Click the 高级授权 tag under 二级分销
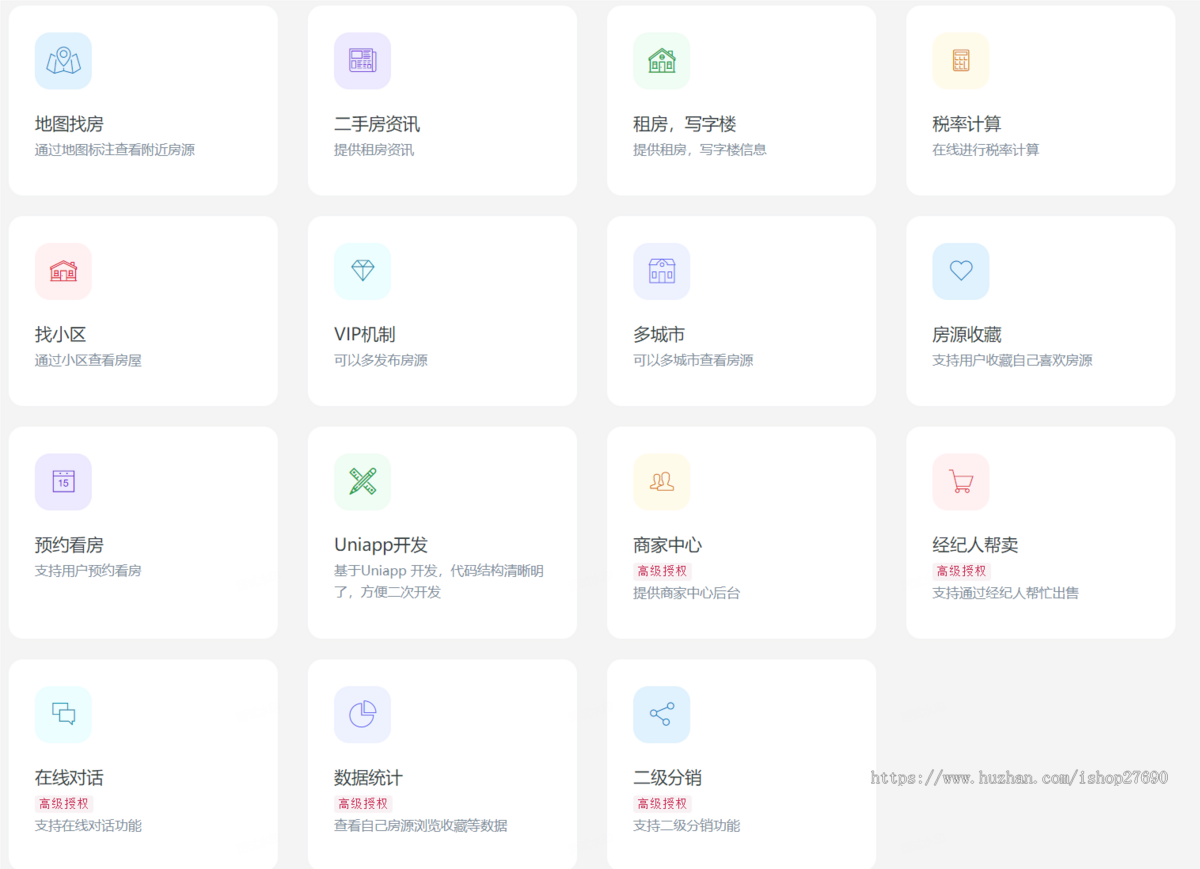Viewport: 1200px width, 869px height. coord(662,803)
